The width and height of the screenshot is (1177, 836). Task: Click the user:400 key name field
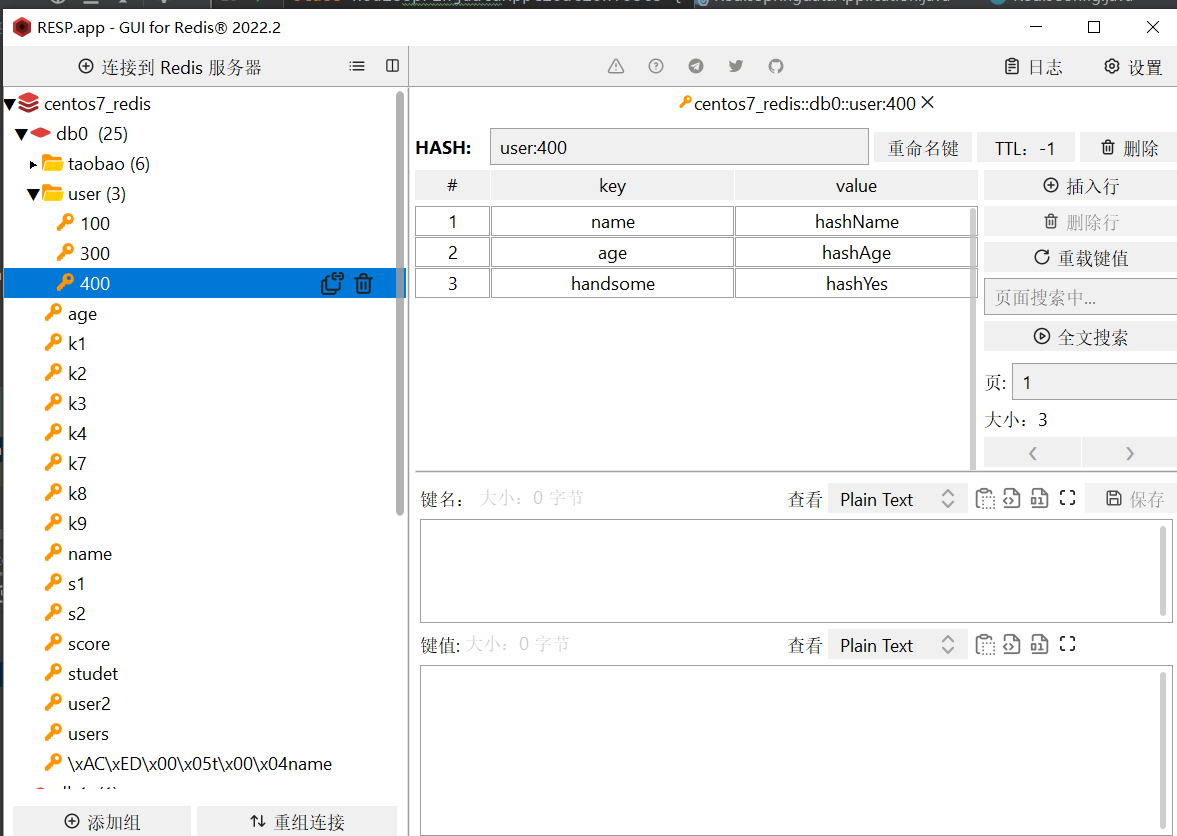[679, 147]
